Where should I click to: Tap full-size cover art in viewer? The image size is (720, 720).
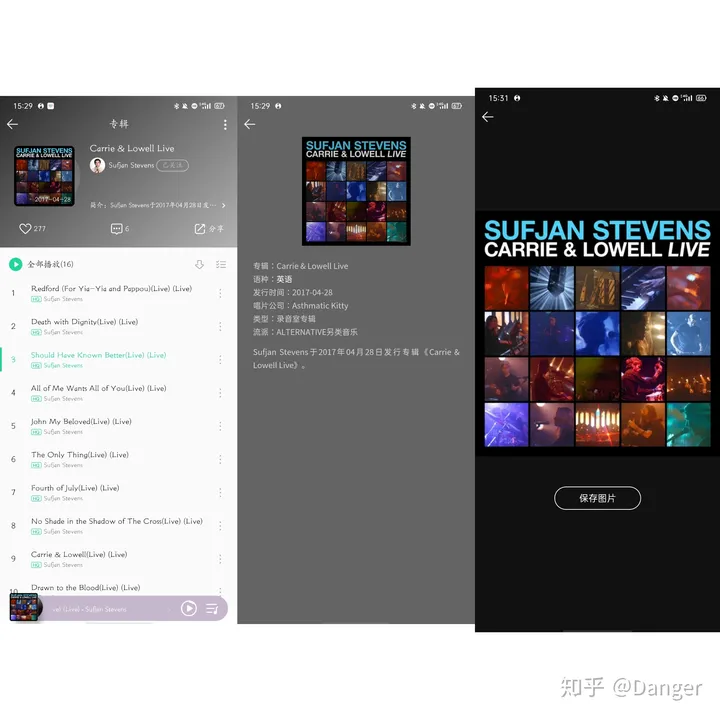click(x=597, y=333)
